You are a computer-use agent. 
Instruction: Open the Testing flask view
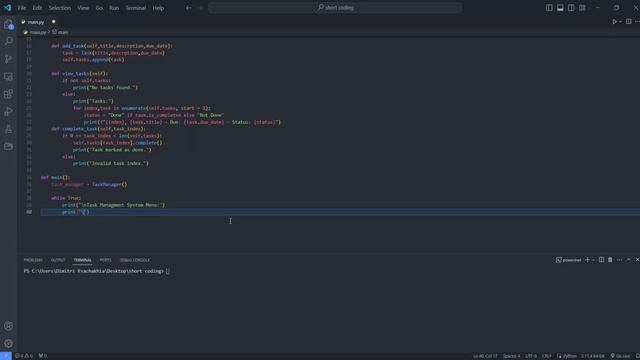[9, 129]
